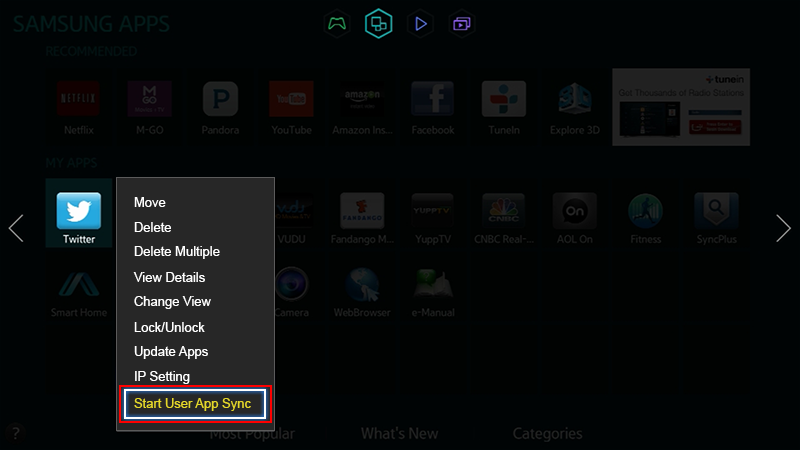800x450 pixels.
Task: Choose Lock/Unlock menu option
Action: click(169, 327)
